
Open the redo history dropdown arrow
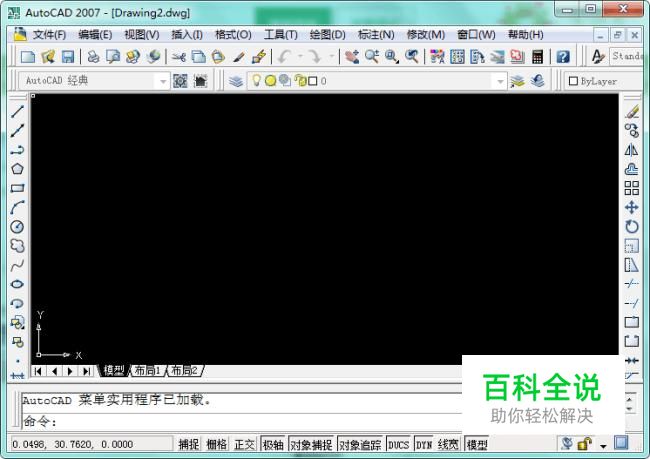point(331,56)
